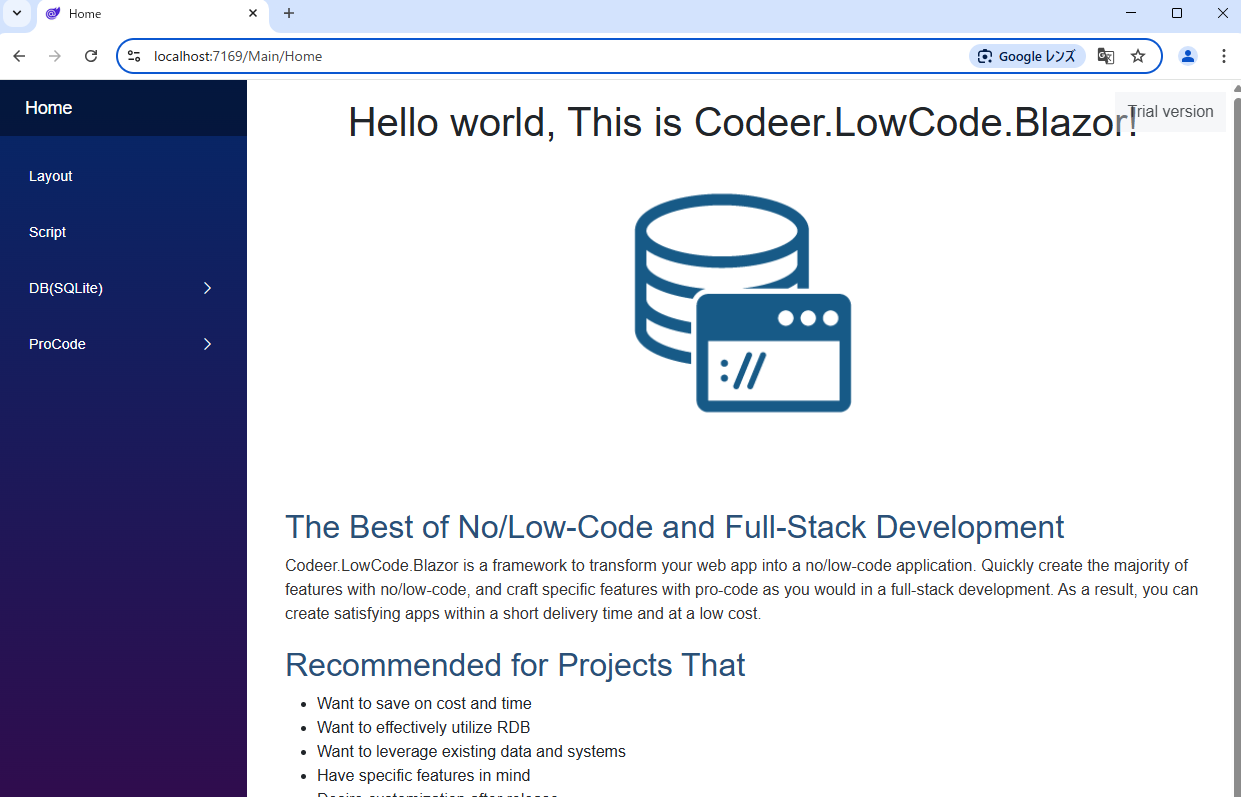Click the Hello world main heading
The width and height of the screenshot is (1241, 797).
pos(743,123)
